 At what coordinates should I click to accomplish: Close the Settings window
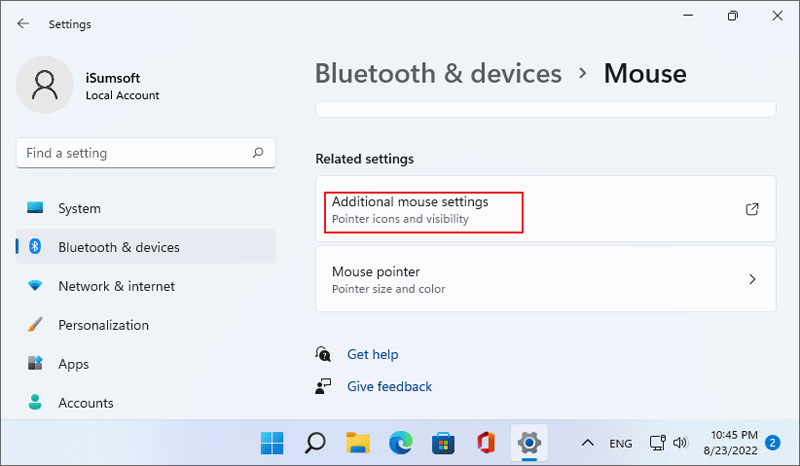pyautogui.click(x=777, y=16)
